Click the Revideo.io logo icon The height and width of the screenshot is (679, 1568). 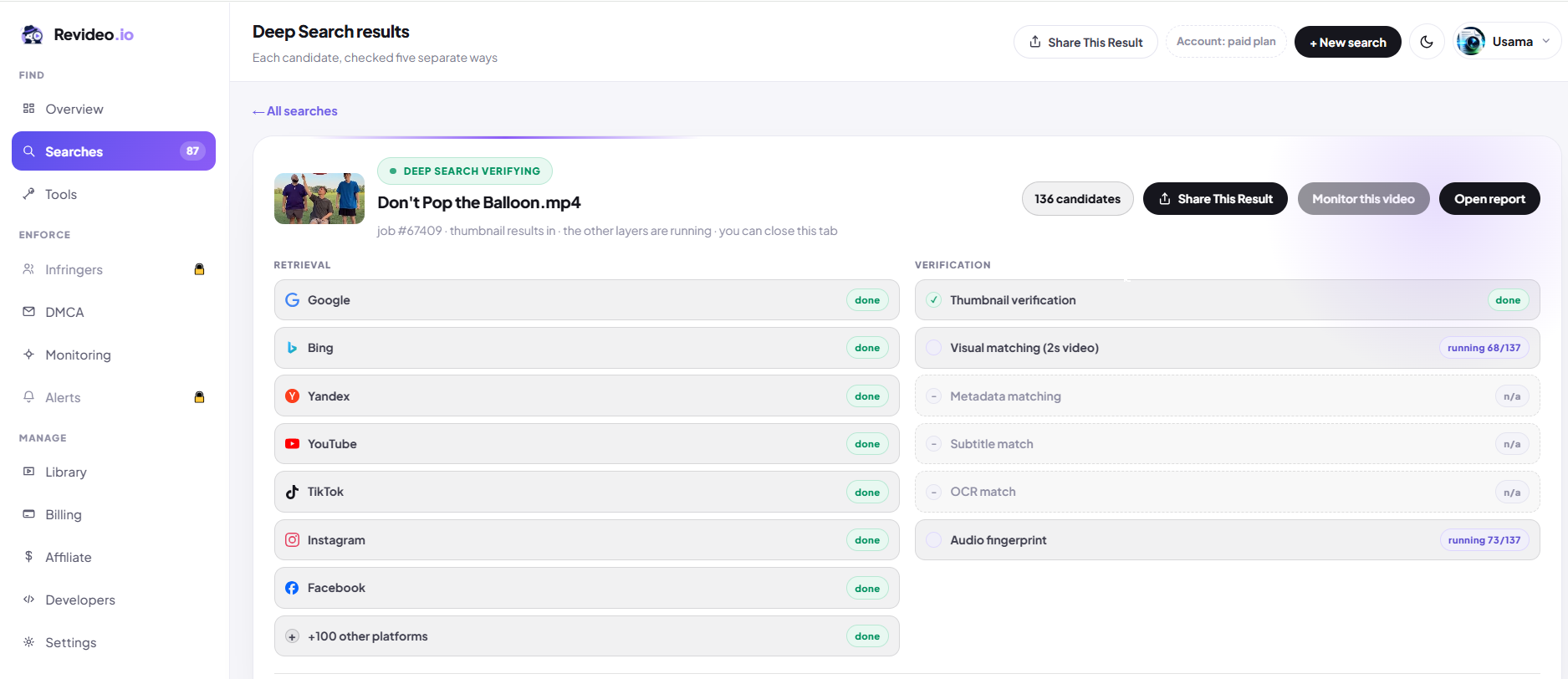pos(33,34)
